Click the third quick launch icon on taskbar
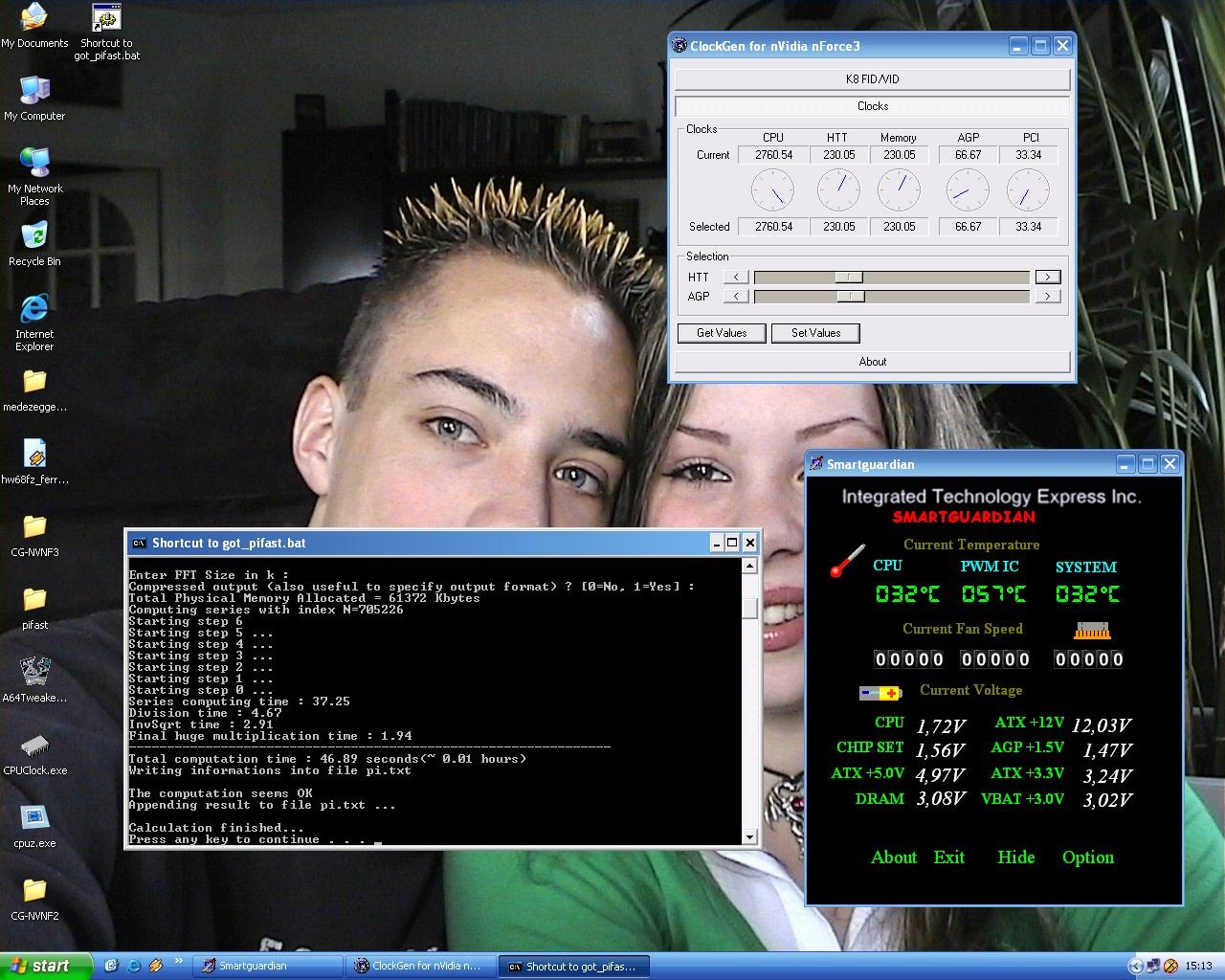 156,967
